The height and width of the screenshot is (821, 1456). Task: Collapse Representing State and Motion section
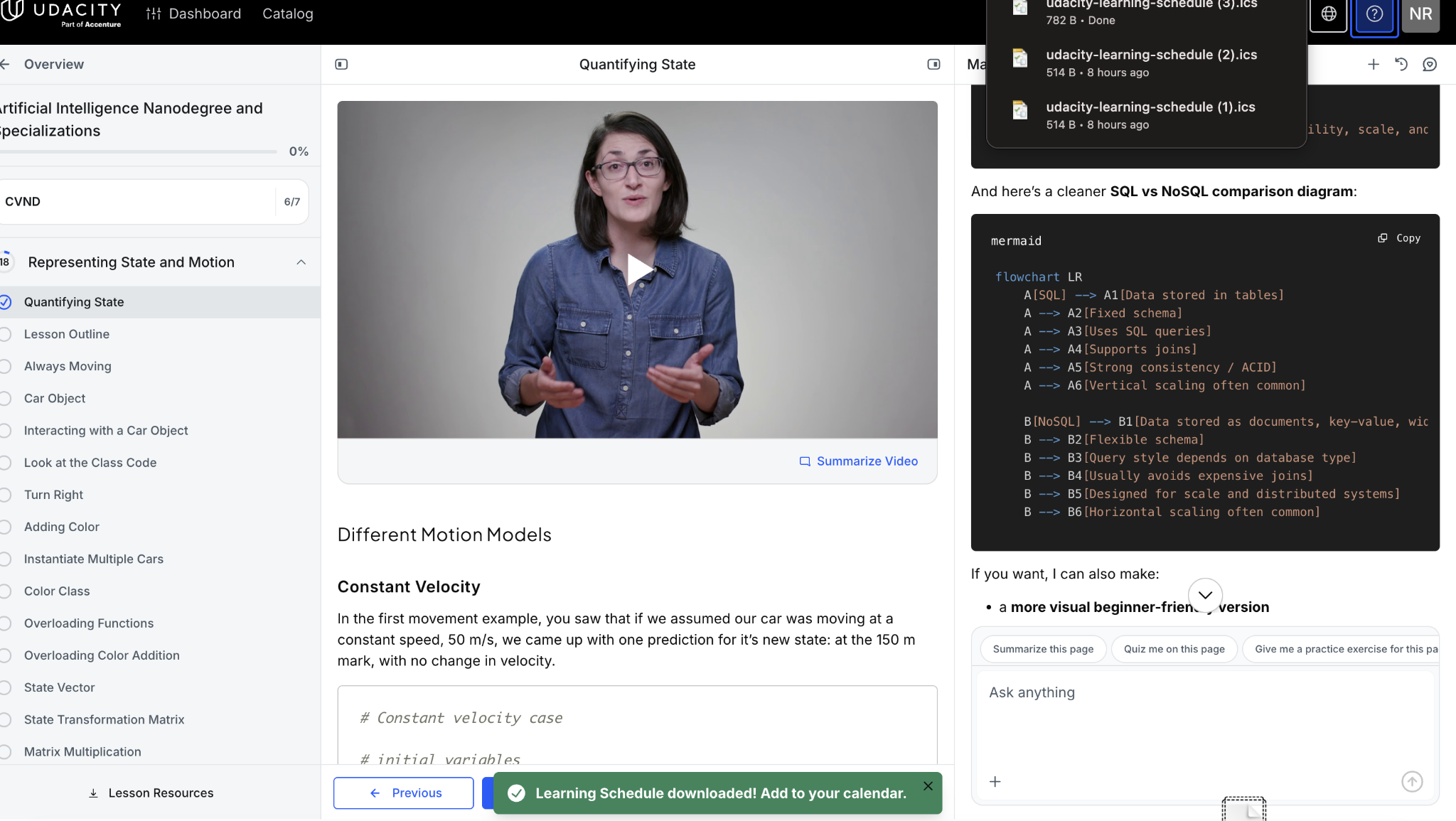click(x=301, y=262)
